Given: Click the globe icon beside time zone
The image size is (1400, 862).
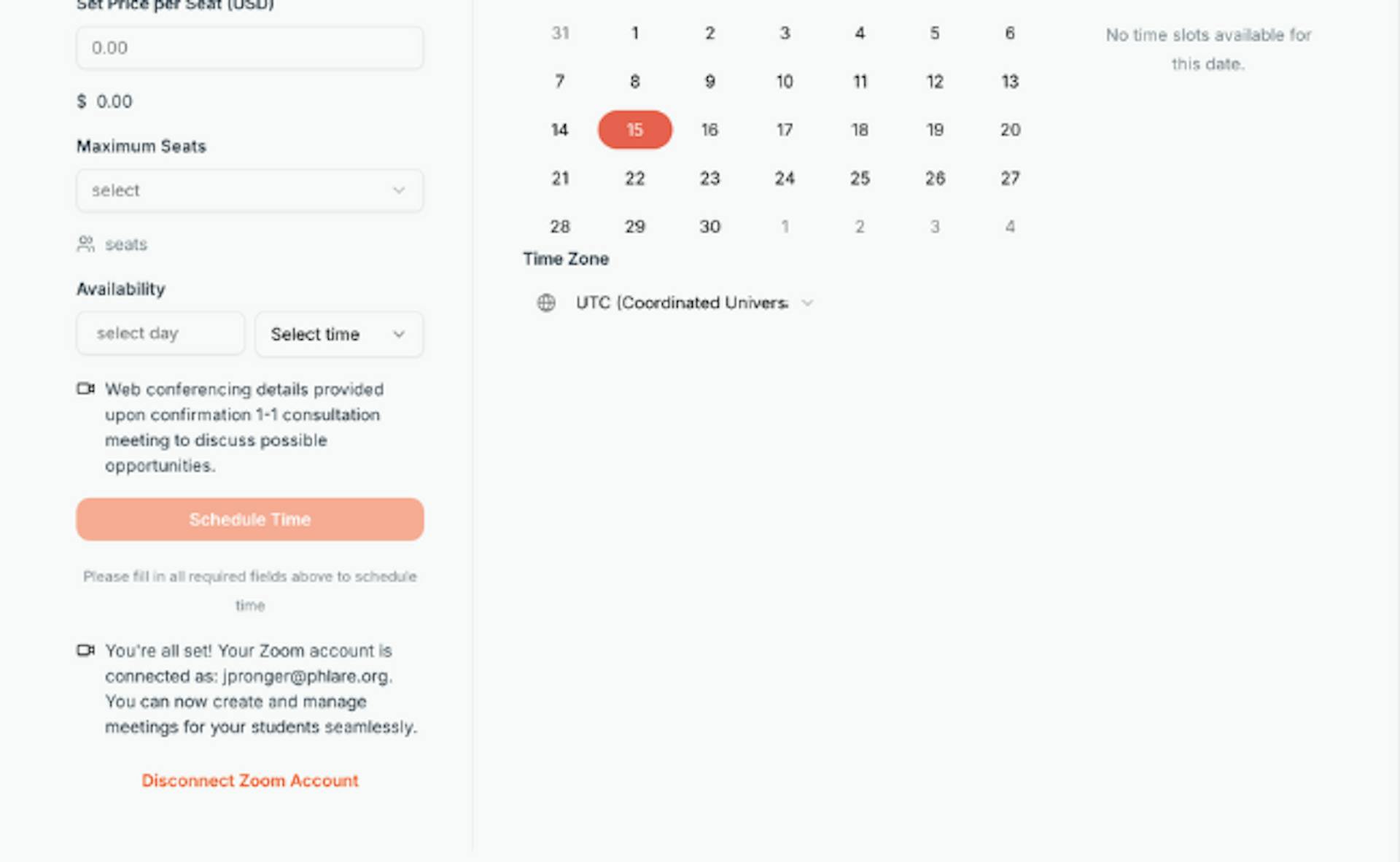Looking at the screenshot, I should click(546, 303).
